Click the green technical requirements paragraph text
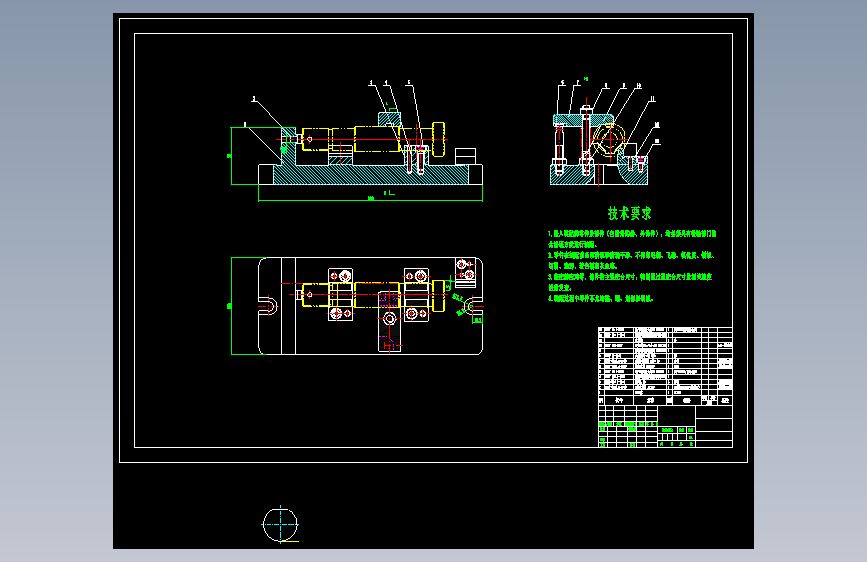The height and width of the screenshot is (562, 867). [632, 266]
